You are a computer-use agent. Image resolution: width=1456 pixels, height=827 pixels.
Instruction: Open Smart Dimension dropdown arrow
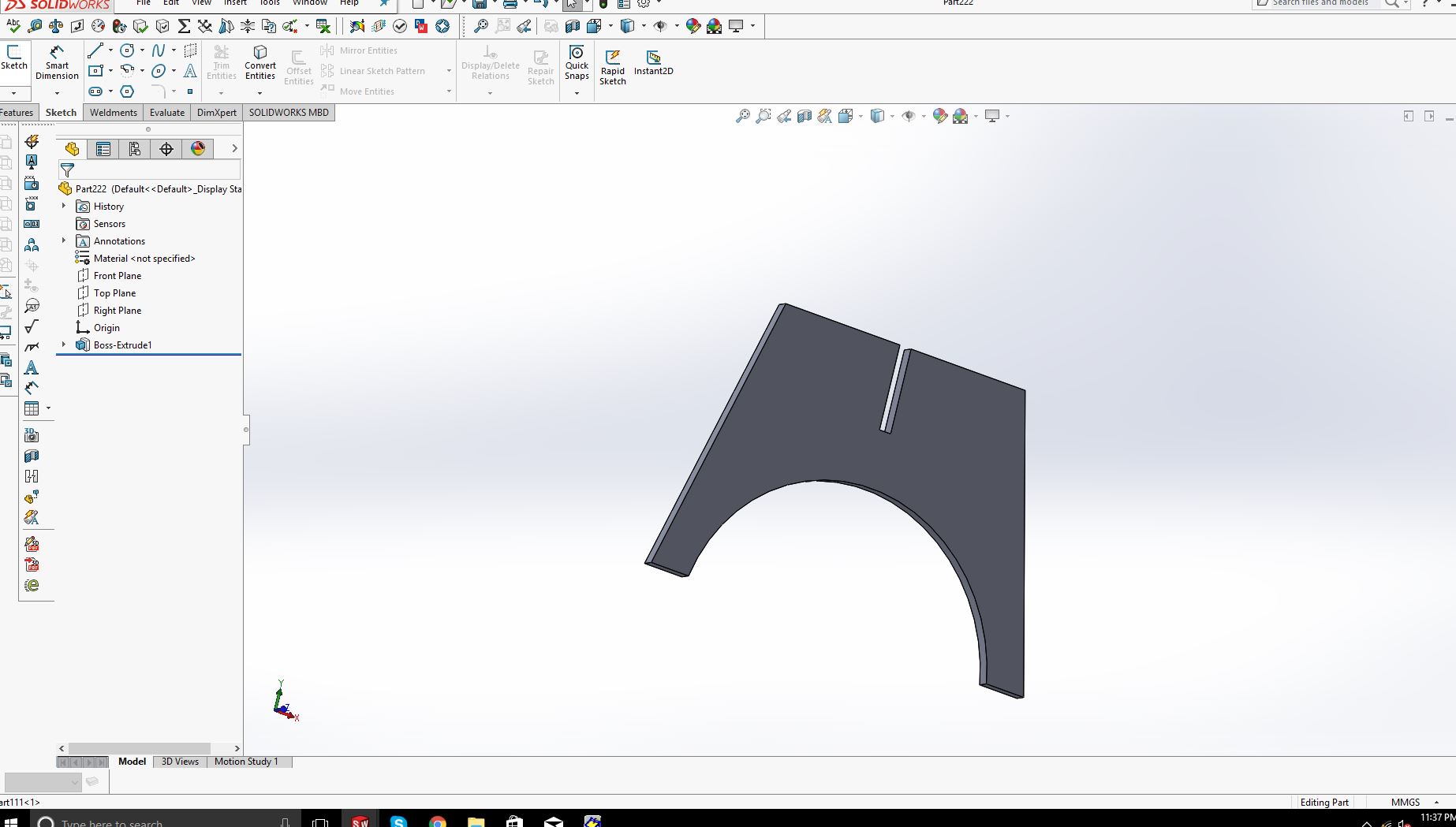tap(57, 93)
